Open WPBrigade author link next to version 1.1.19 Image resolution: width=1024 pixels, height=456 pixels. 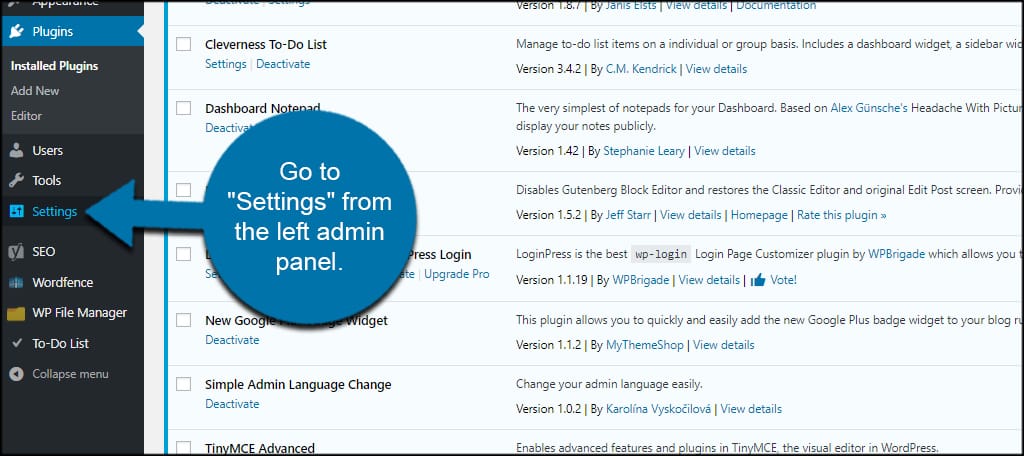pyautogui.click(x=641, y=280)
